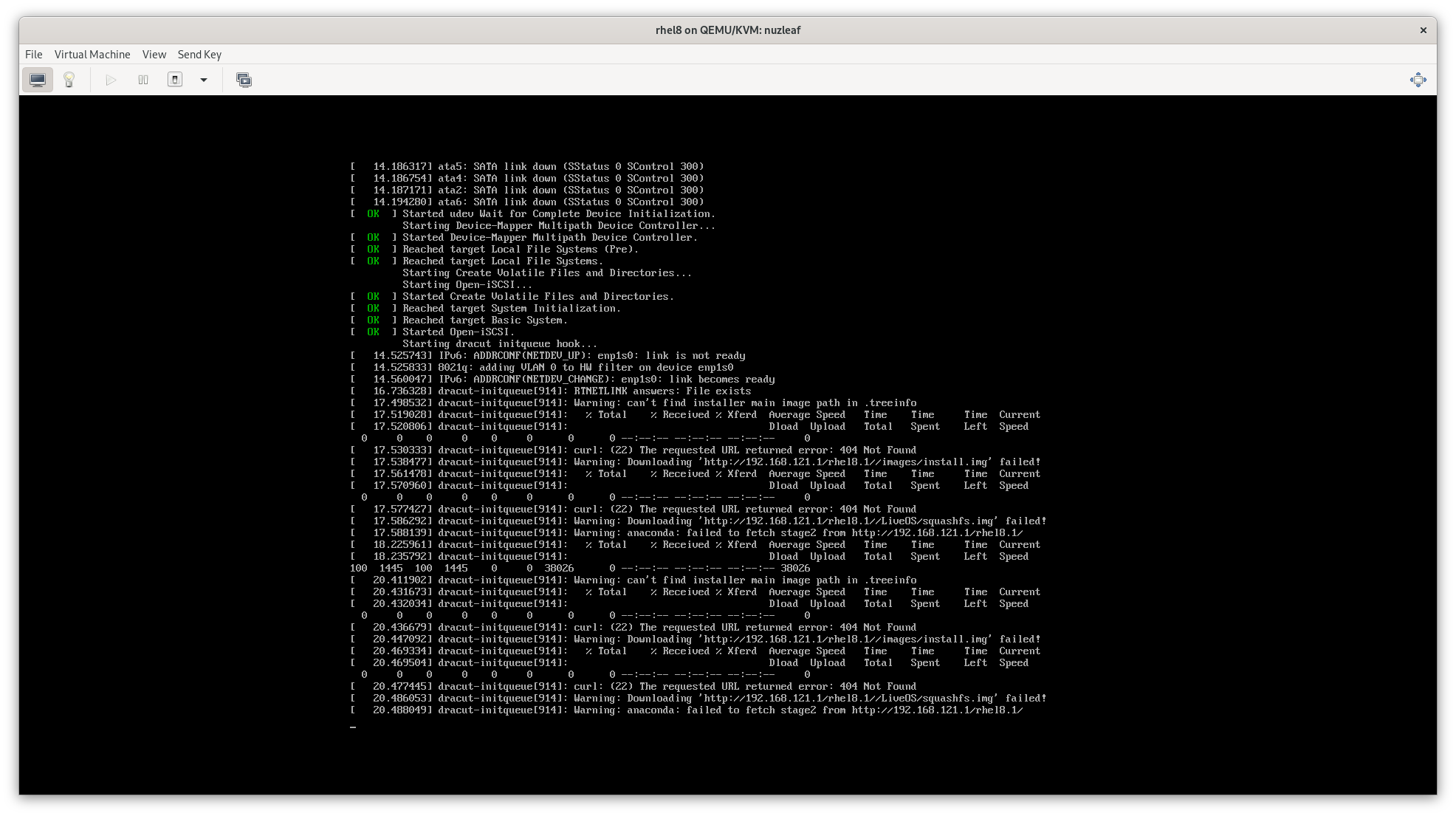Open the Send Key menu

[x=199, y=55]
